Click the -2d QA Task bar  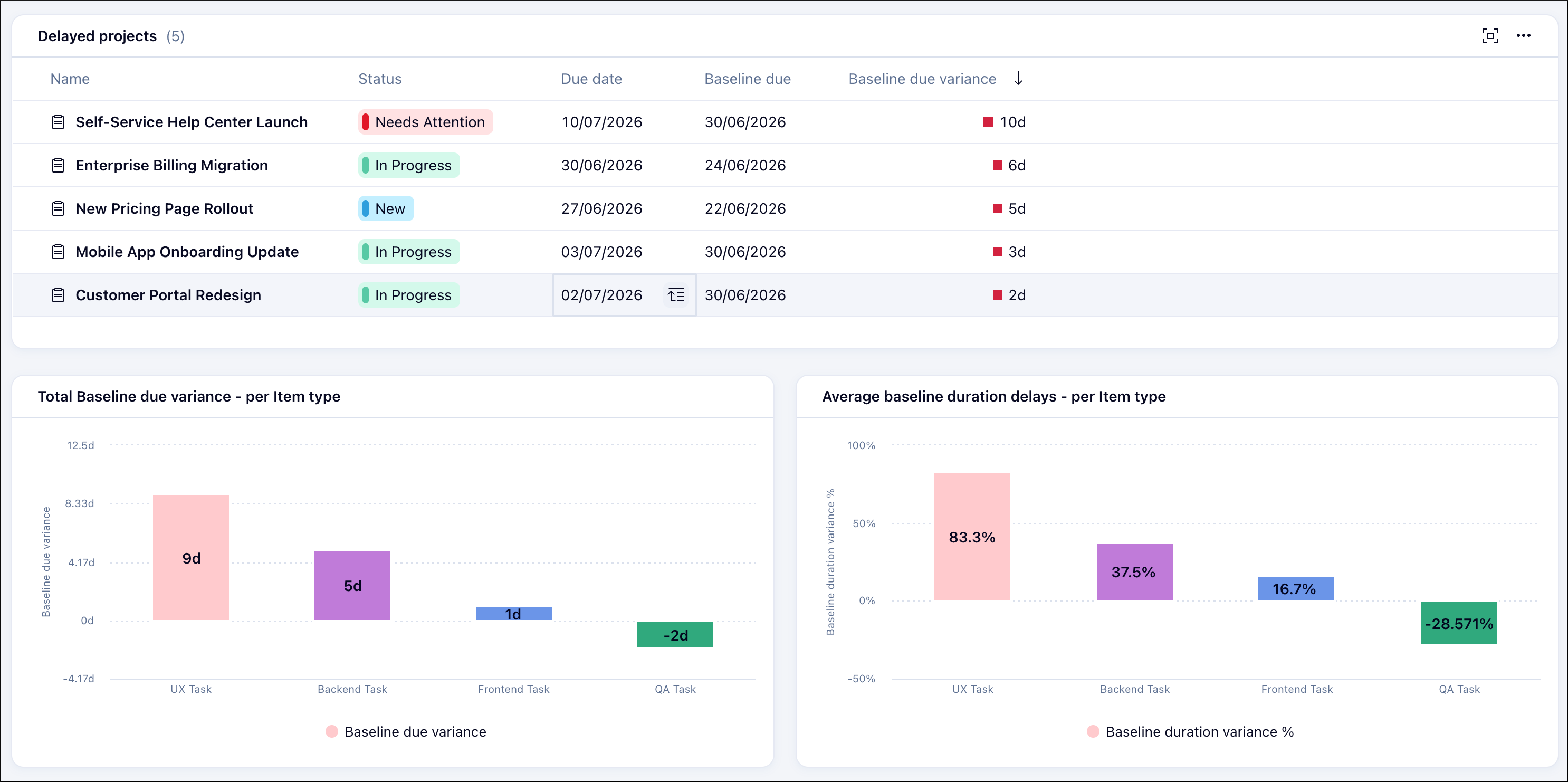pos(675,635)
